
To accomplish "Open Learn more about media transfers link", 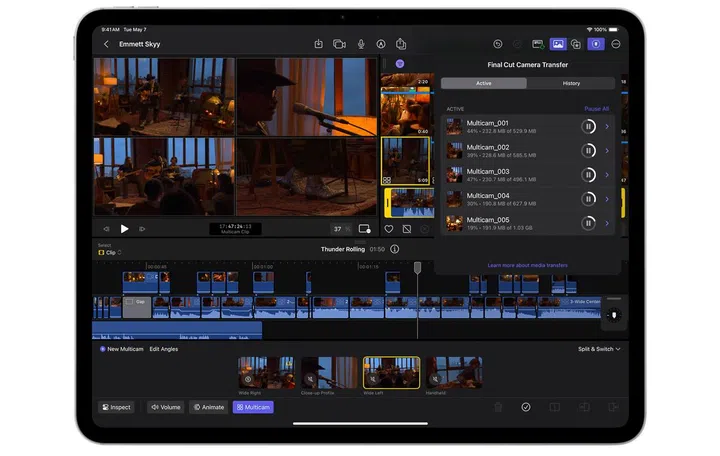I will pos(527,265).
